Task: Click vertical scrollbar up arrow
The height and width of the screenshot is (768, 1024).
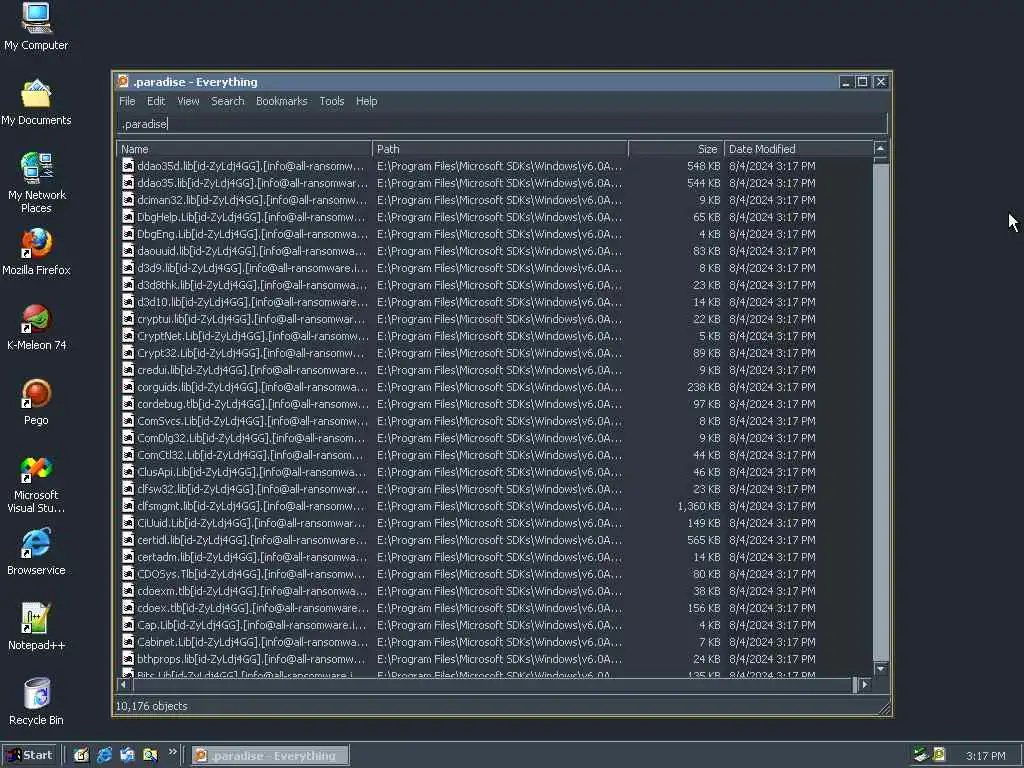Action: [880, 148]
